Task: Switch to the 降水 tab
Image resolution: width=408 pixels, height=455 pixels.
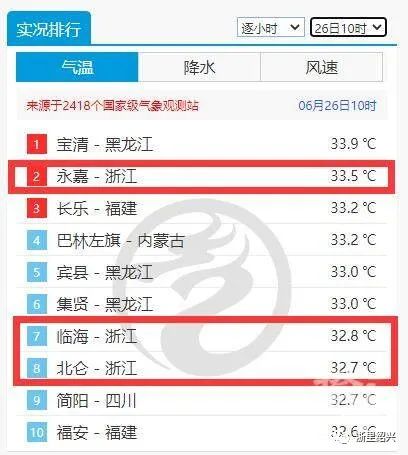Action: tap(199, 67)
